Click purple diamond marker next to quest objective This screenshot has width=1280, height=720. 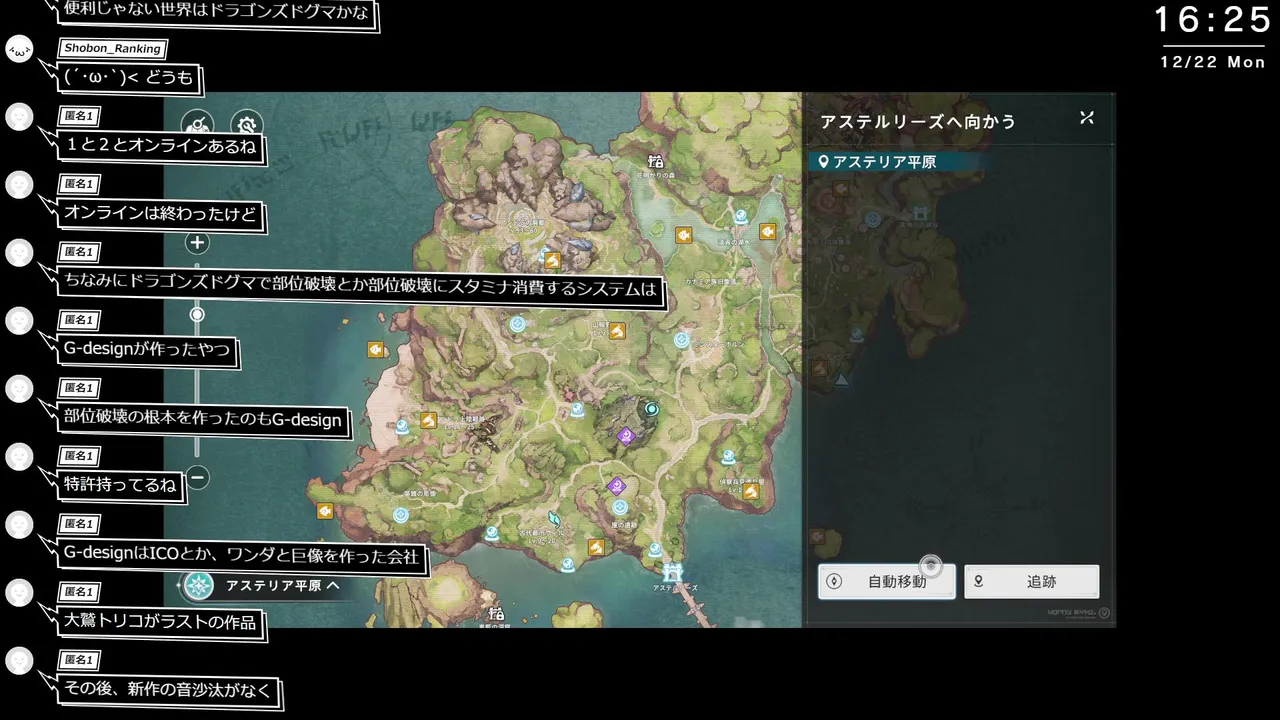[626, 435]
